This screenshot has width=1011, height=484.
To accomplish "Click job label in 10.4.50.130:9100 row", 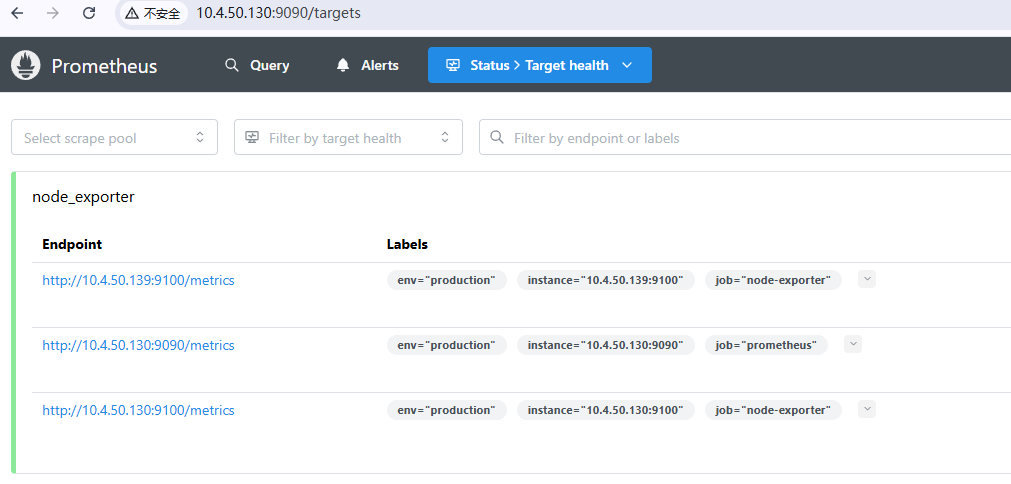I will [773, 411].
